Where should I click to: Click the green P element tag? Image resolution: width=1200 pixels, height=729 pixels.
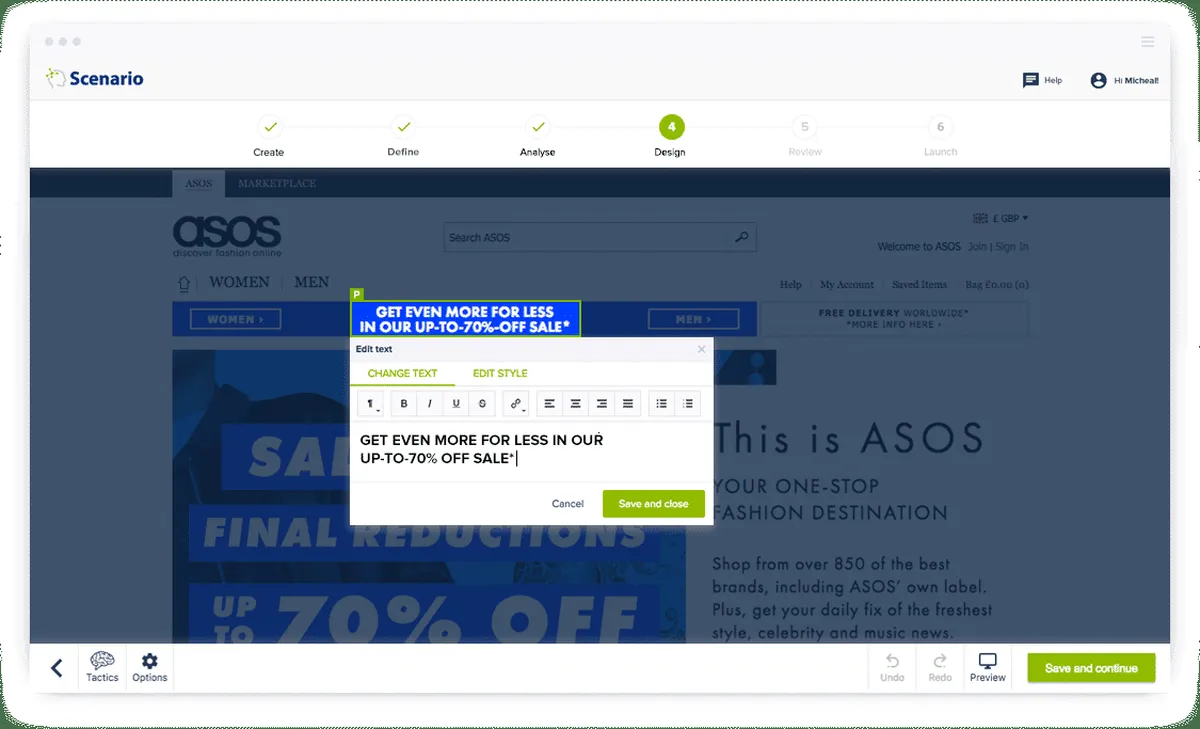[x=357, y=295]
